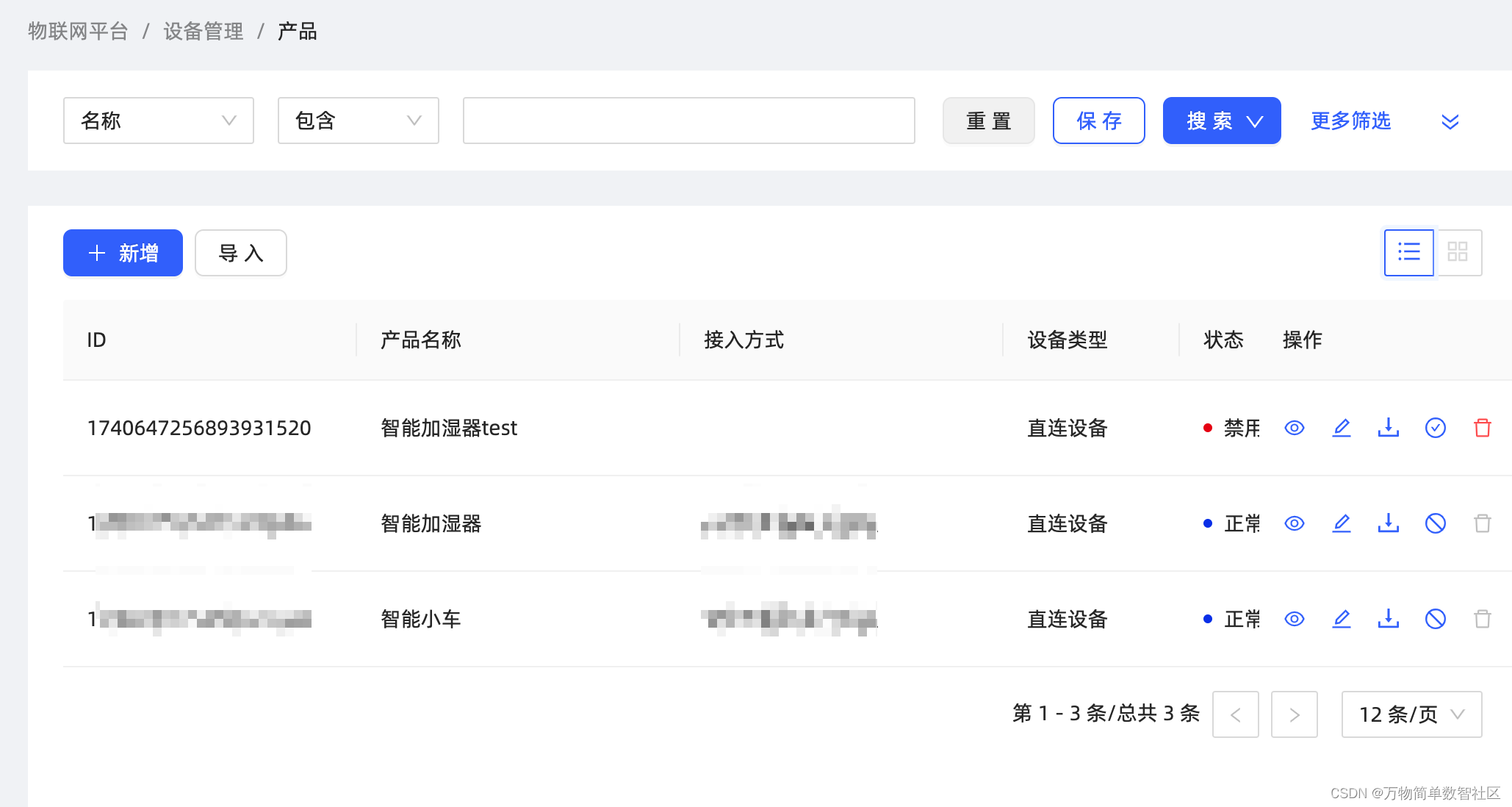This screenshot has height=807, width=1512.
Task: Open the 名称 field dropdown
Action: click(x=159, y=121)
